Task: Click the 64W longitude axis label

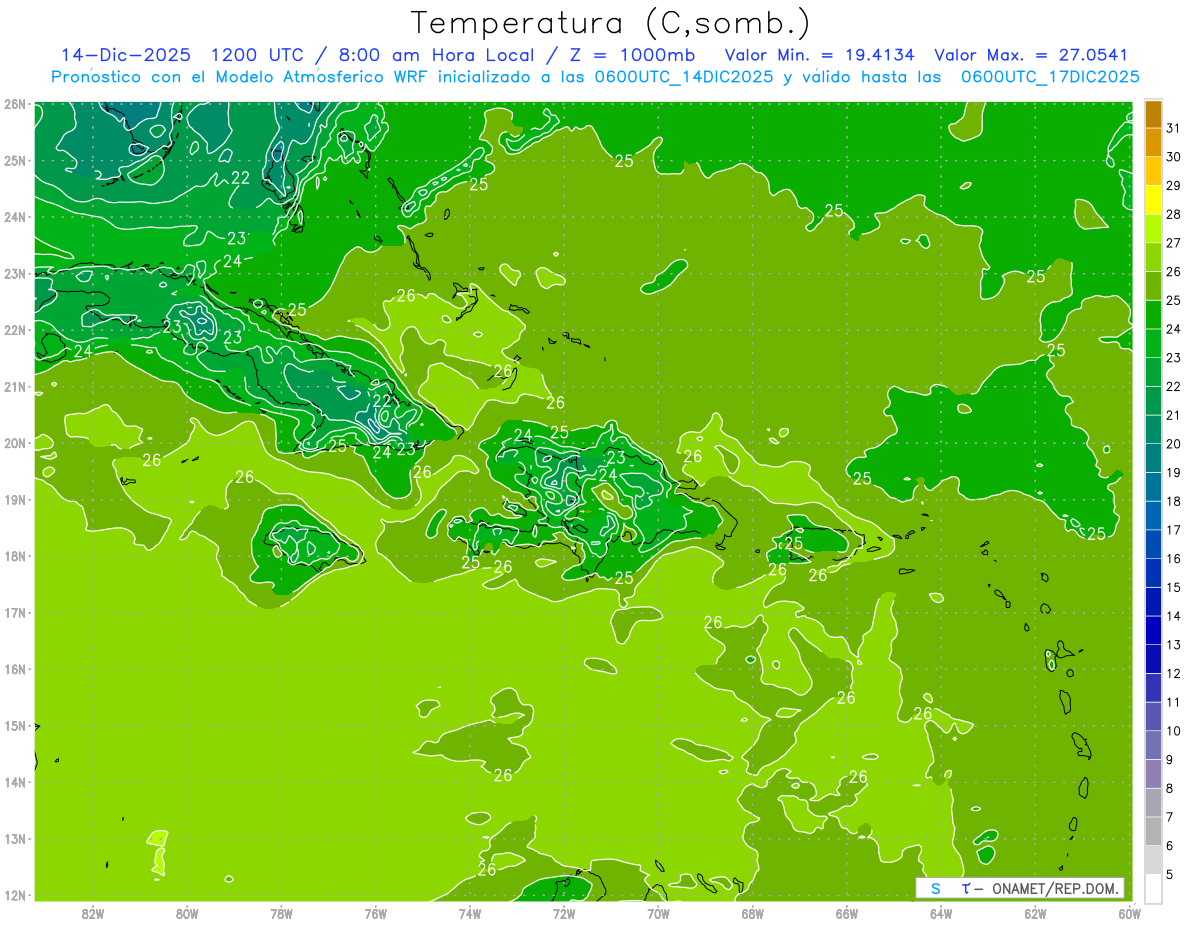Action: coord(941,913)
